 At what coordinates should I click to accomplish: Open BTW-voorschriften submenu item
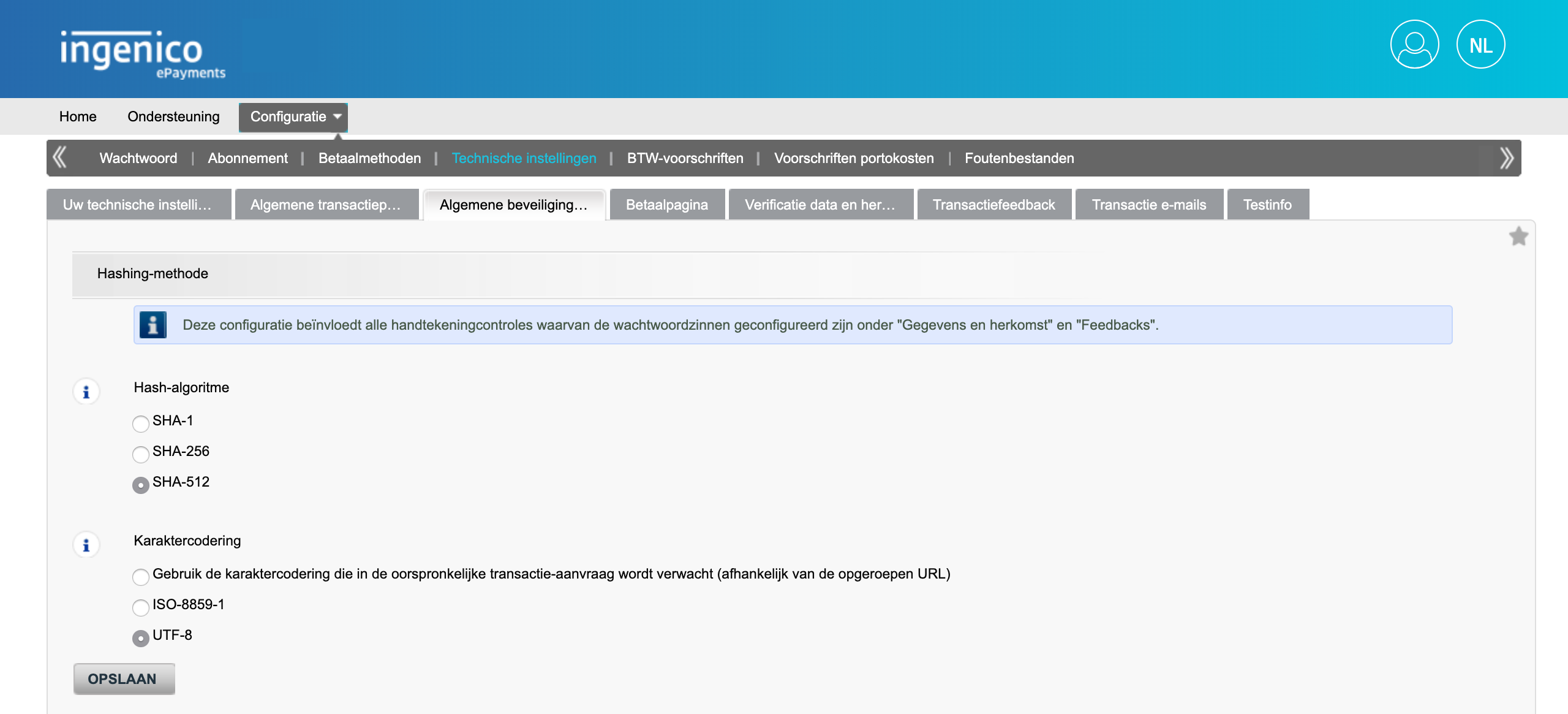(x=685, y=158)
